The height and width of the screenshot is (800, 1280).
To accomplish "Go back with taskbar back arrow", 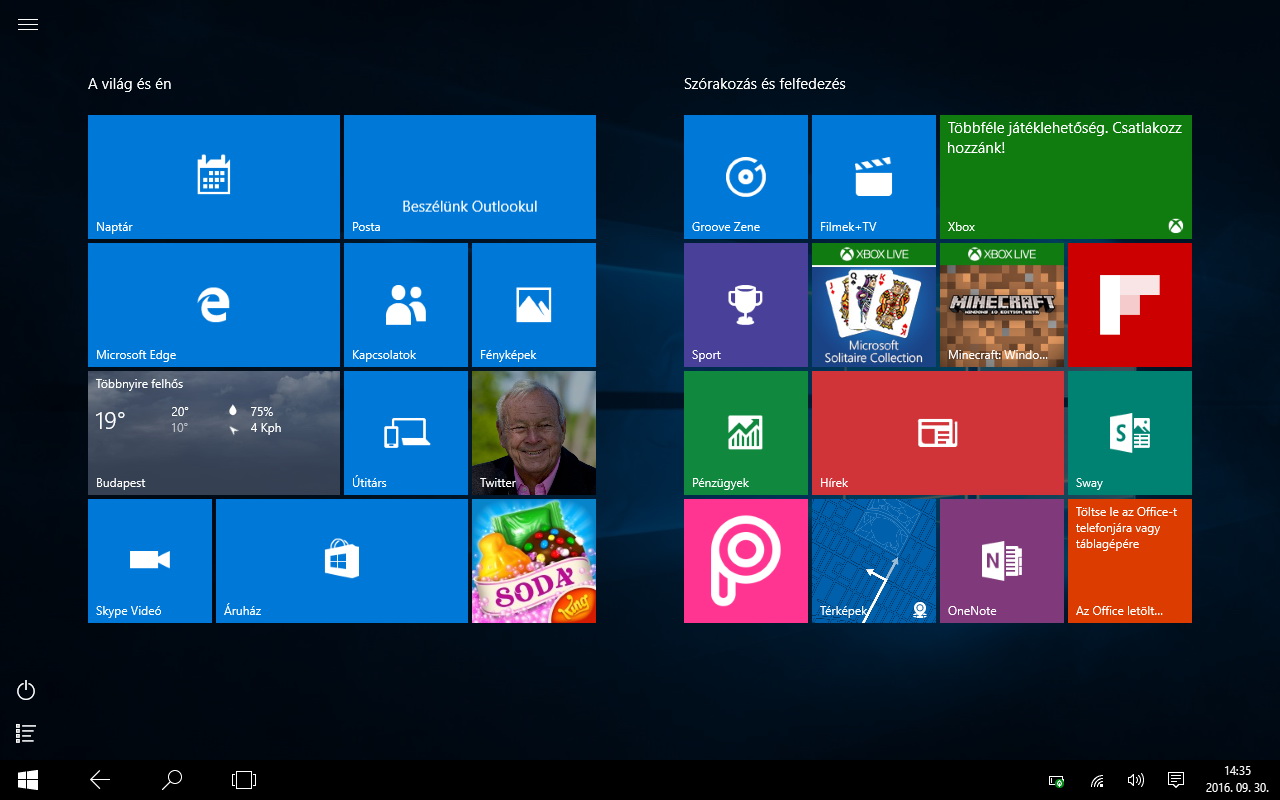I will 100,780.
